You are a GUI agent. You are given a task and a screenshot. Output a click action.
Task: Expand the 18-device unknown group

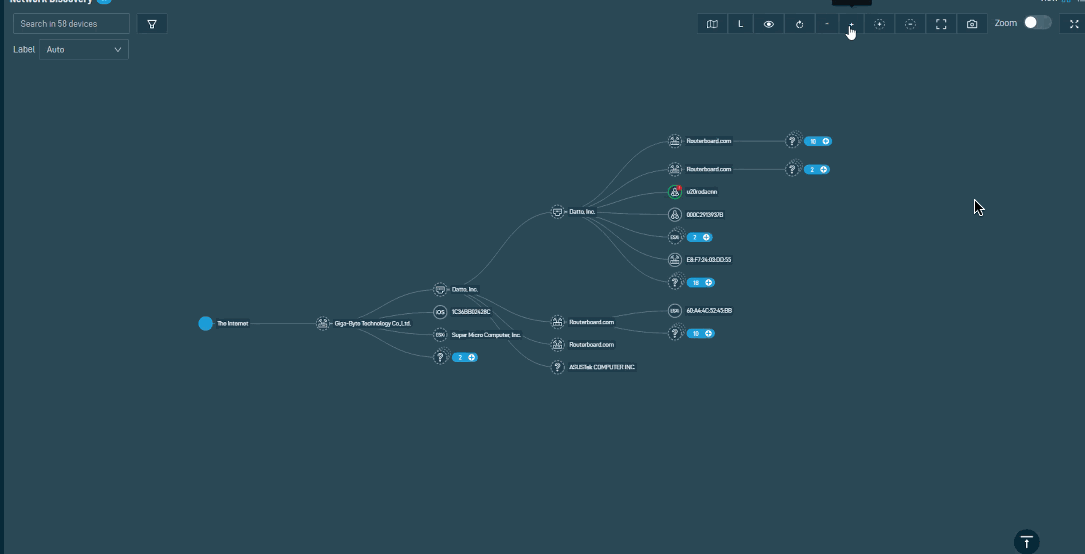point(700,283)
